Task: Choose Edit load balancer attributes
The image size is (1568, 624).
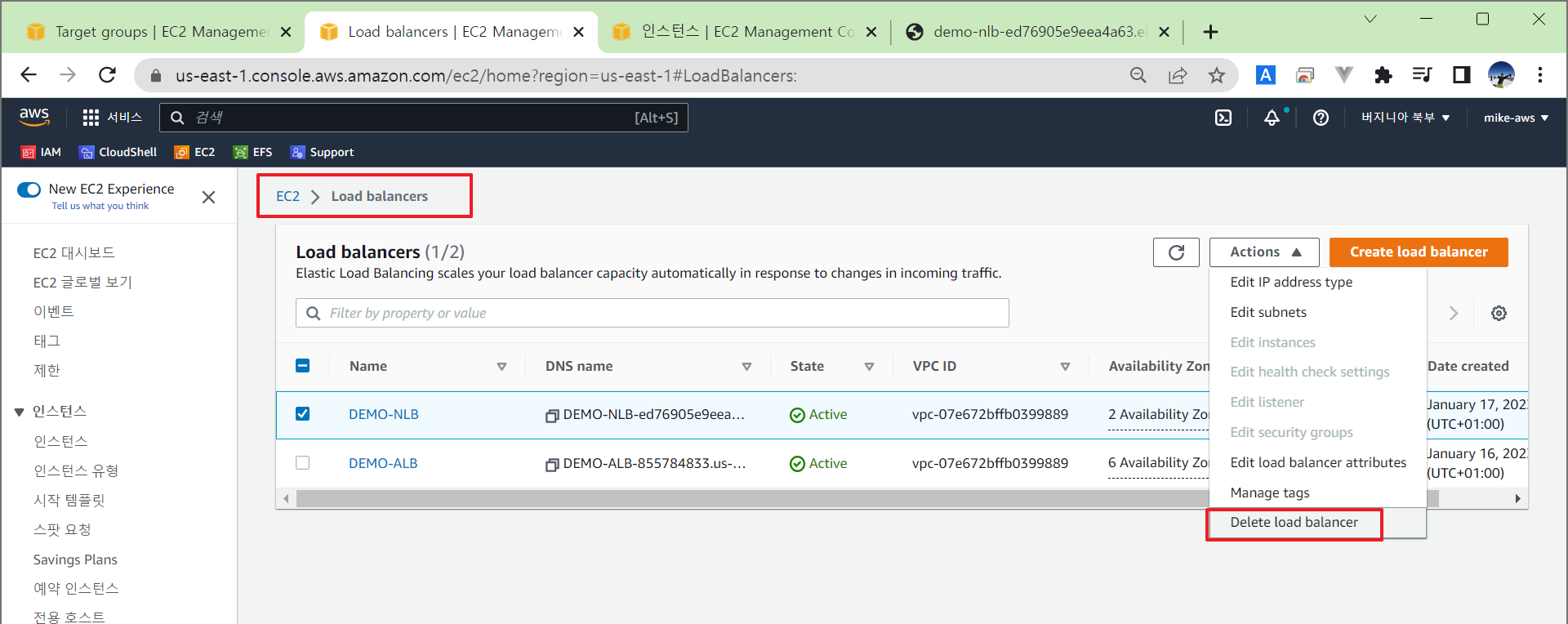Action: [1318, 462]
